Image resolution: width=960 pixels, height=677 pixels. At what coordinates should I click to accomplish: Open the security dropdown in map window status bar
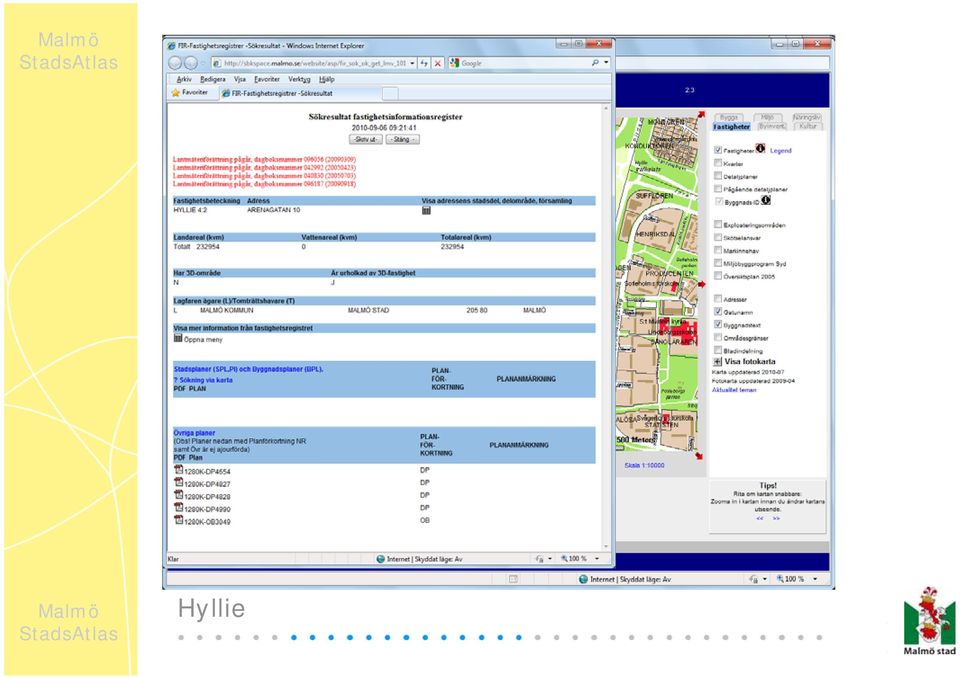click(765, 579)
